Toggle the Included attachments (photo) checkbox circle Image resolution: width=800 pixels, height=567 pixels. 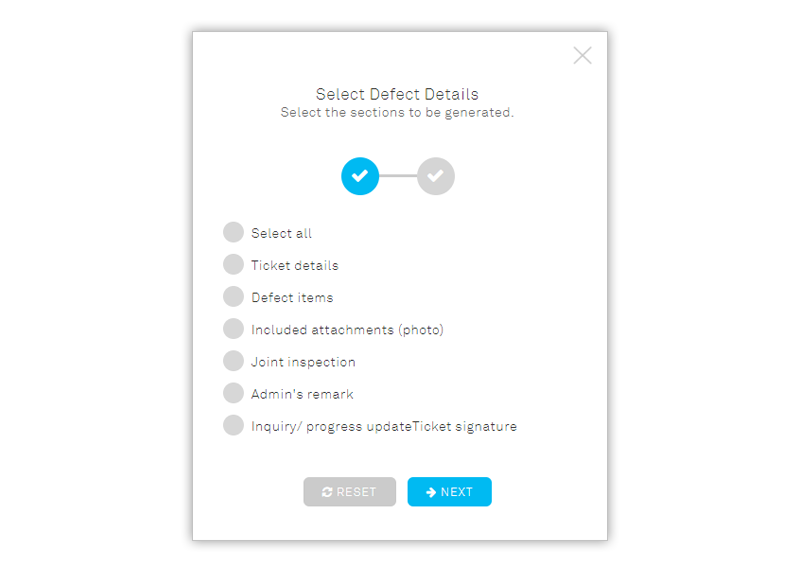coord(233,329)
